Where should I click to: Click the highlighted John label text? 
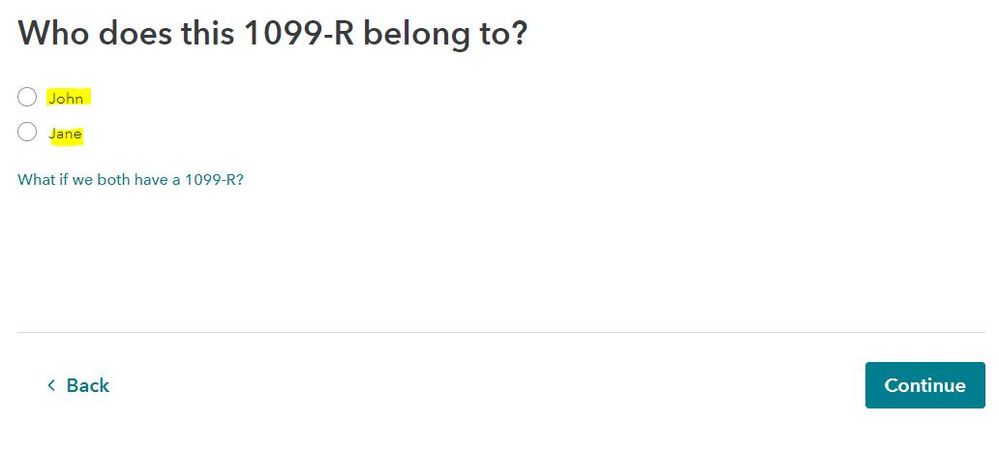coord(66,98)
